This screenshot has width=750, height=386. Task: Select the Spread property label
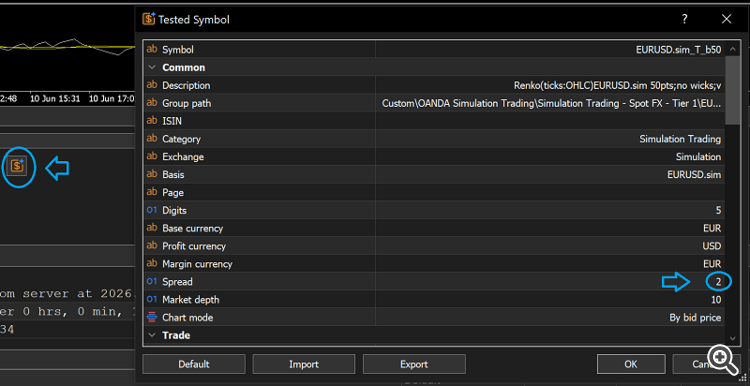coord(177,282)
